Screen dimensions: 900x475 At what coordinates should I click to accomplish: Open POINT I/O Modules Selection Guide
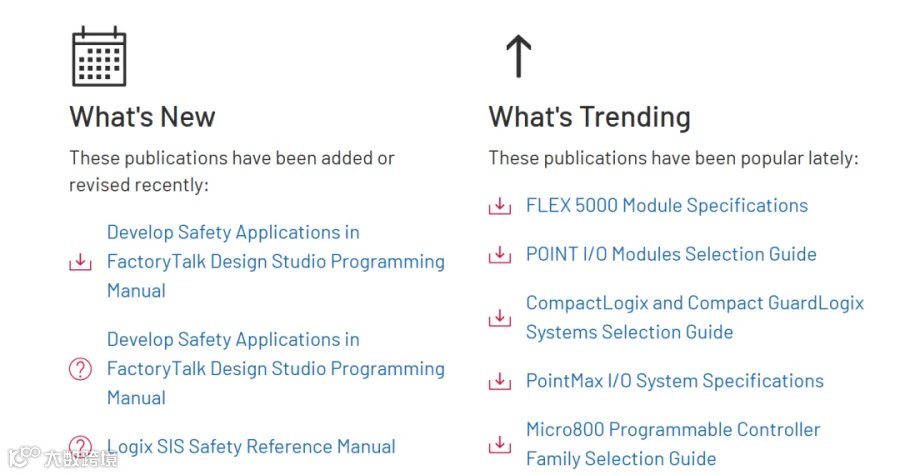tap(671, 254)
